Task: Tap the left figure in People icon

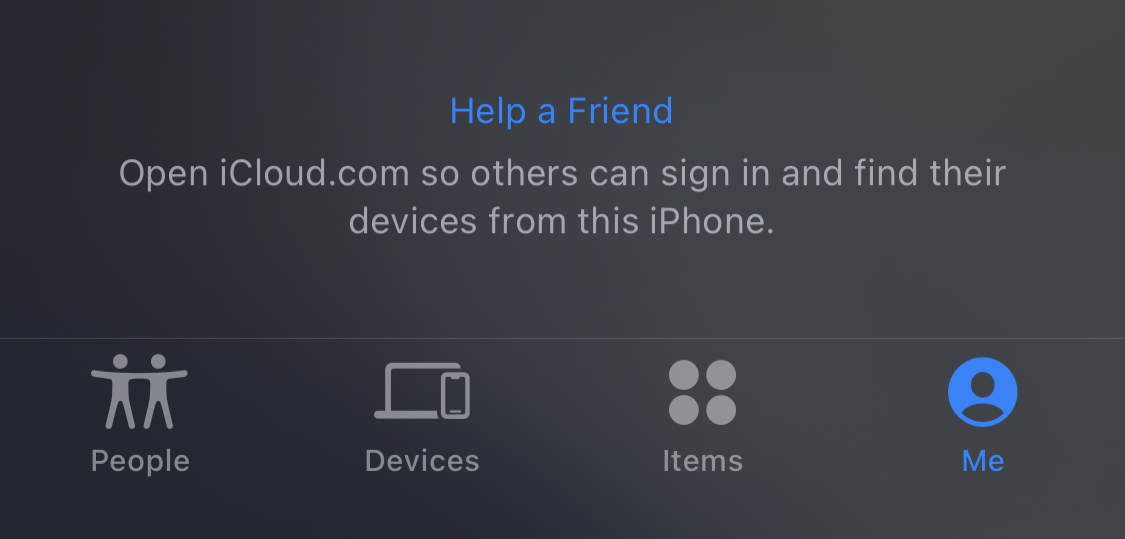Action: [119, 391]
